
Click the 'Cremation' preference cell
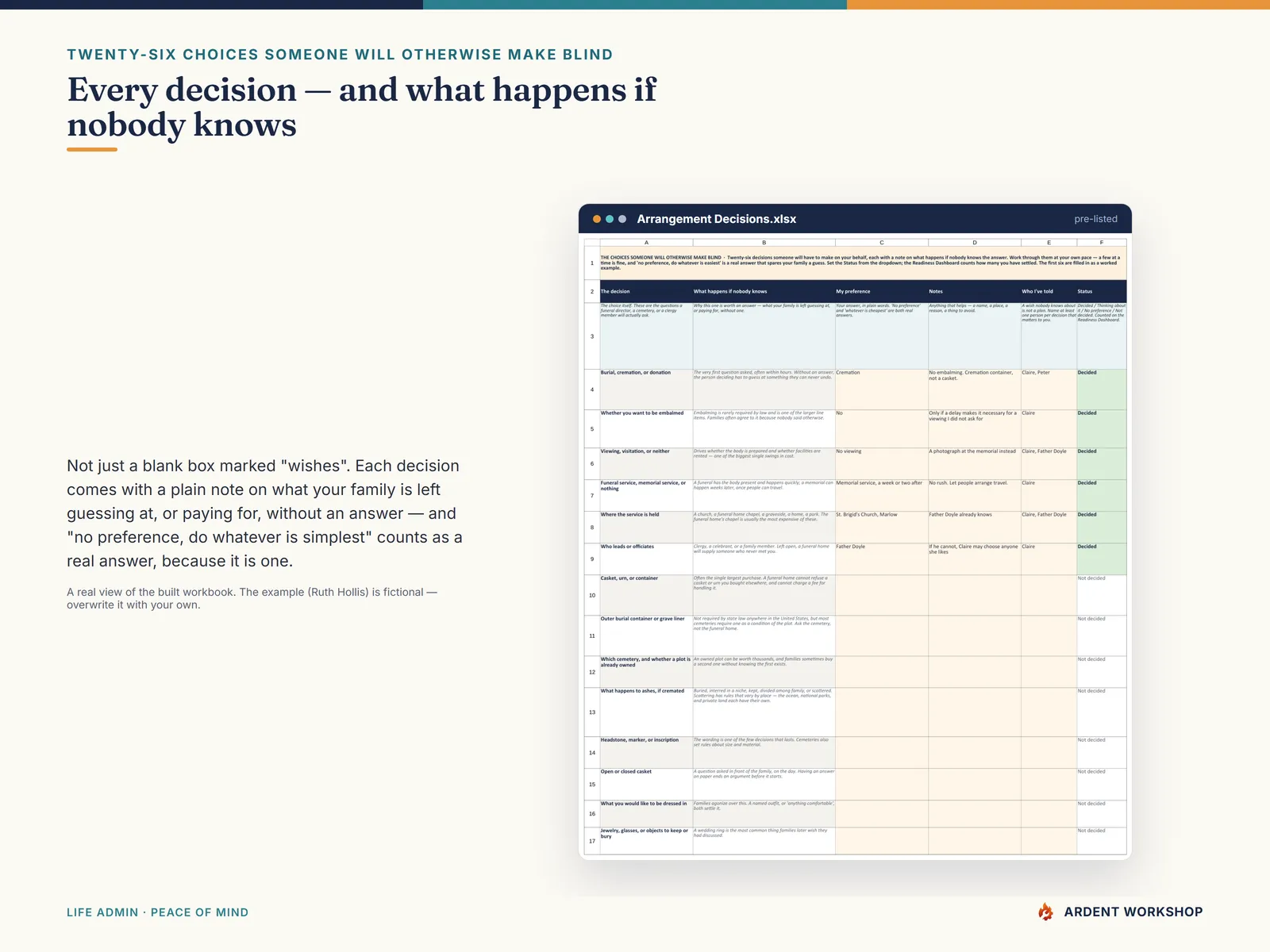pos(882,390)
